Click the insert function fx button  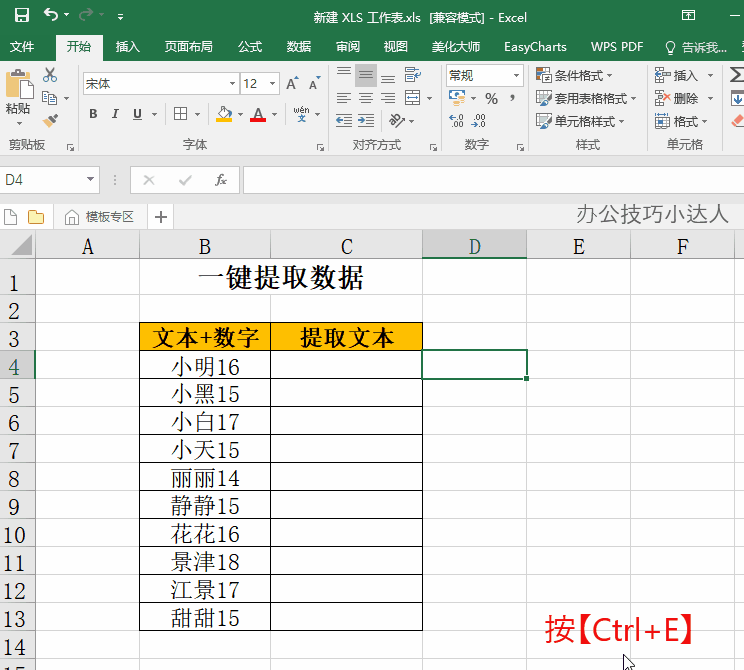click(x=221, y=180)
